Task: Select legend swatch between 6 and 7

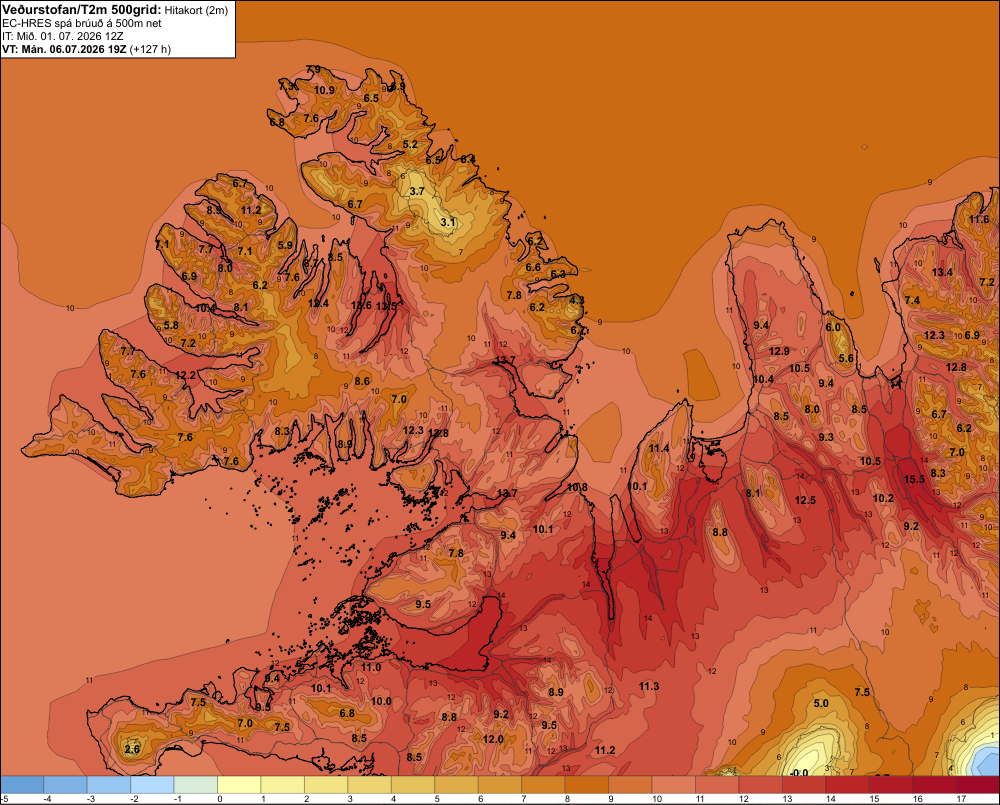Action: 500,785
